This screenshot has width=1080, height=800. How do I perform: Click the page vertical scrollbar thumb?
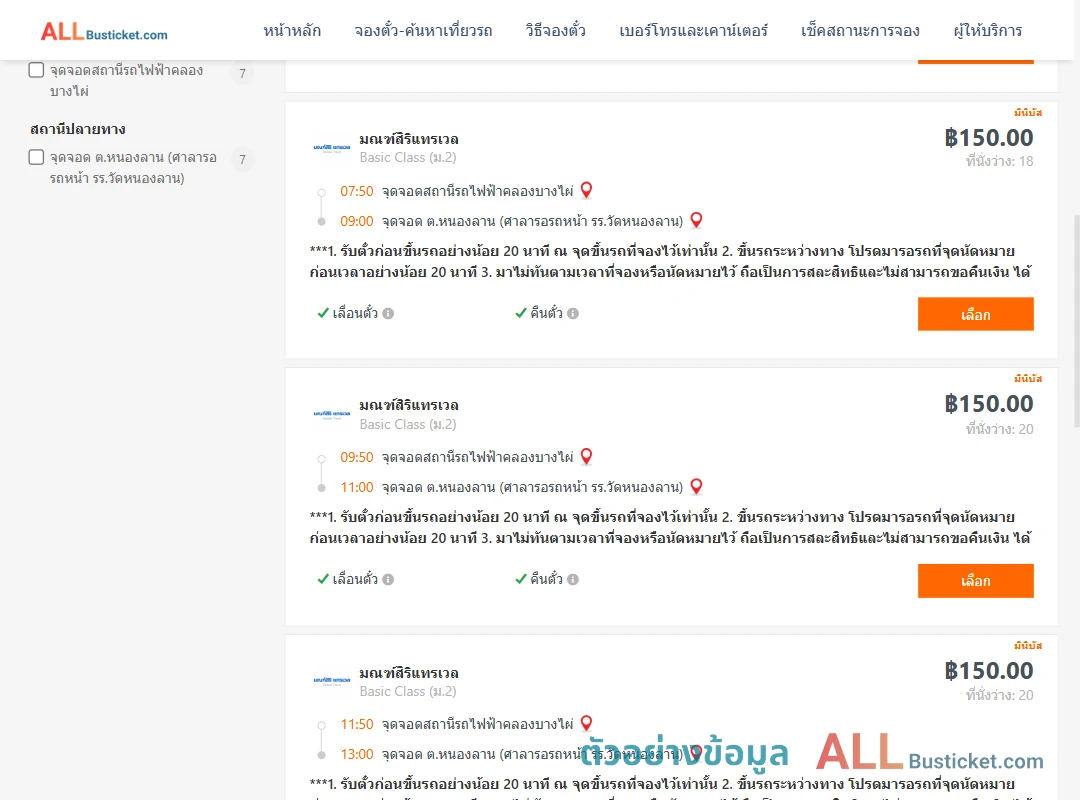1077,321
